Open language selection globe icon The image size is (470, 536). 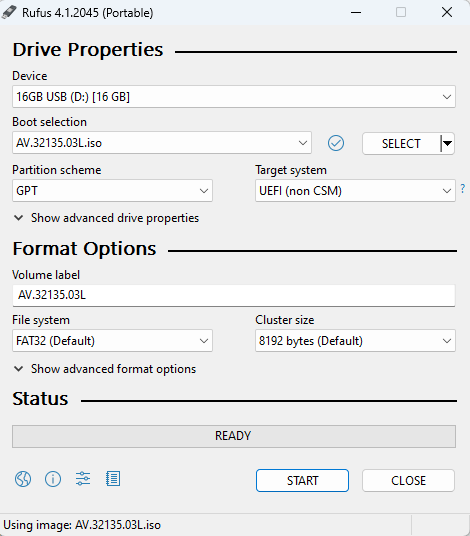[x=23, y=479]
